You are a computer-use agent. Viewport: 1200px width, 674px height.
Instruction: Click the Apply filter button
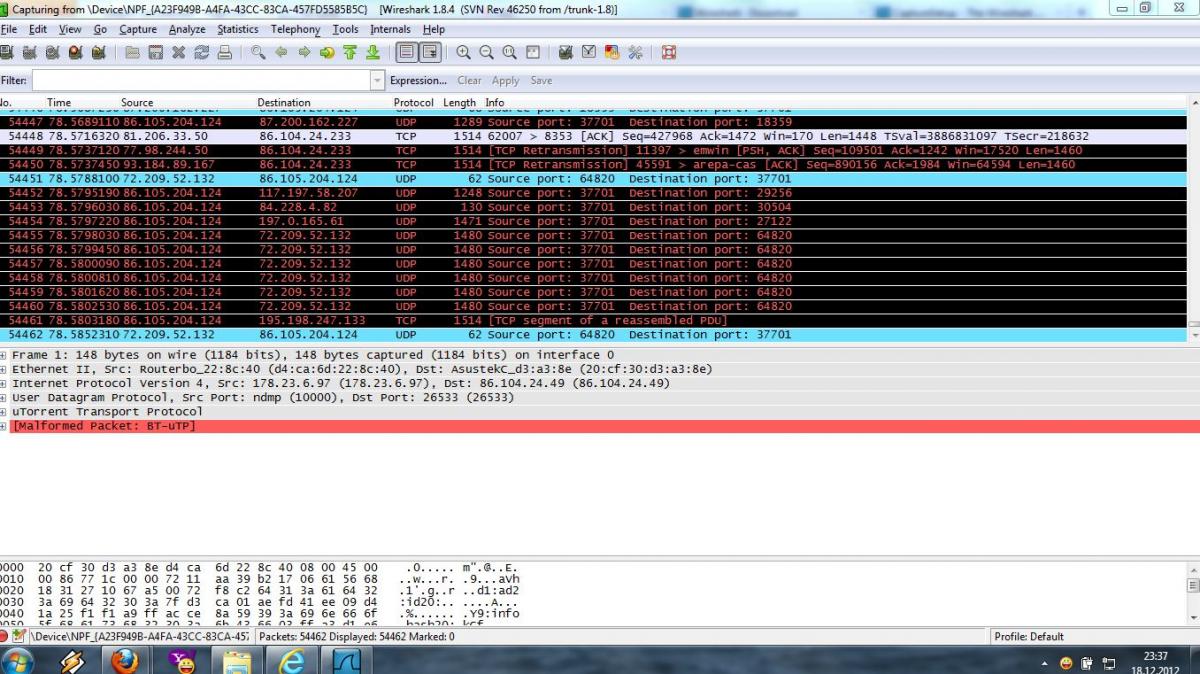pos(506,80)
